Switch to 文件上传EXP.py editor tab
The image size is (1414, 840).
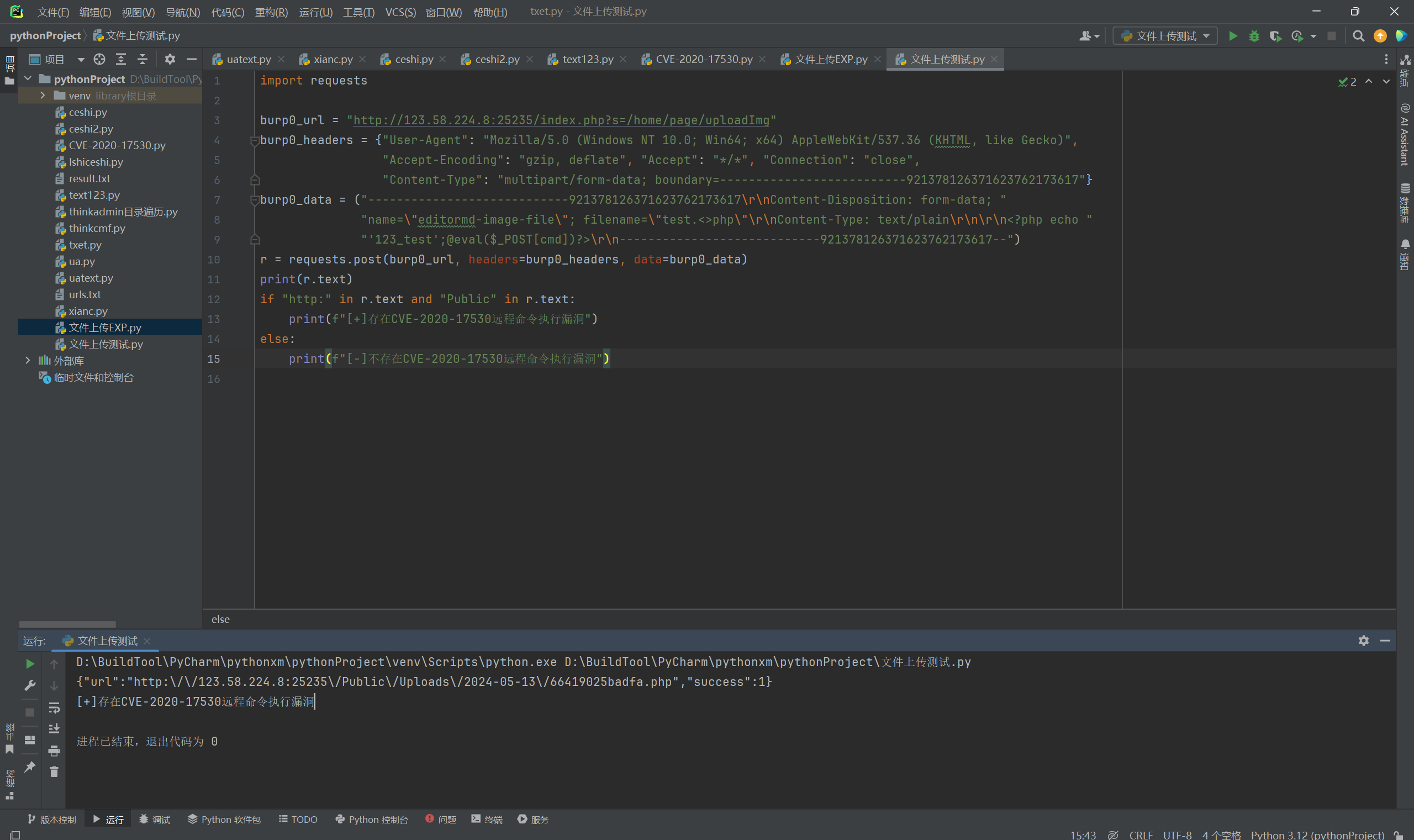[x=830, y=60]
